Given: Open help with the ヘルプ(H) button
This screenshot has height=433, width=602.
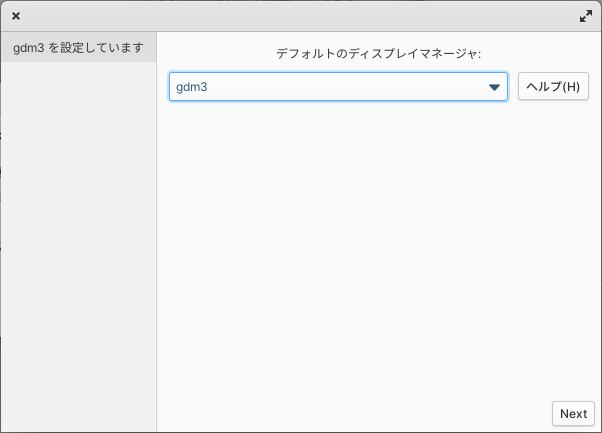Looking at the screenshot, I should click(553, 86).
